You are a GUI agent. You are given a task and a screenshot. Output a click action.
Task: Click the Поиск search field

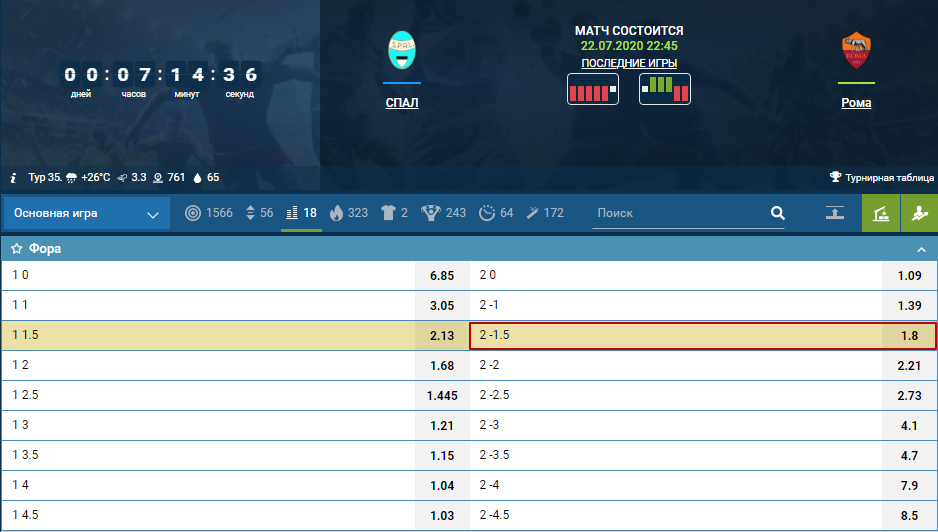click(678, 213)
